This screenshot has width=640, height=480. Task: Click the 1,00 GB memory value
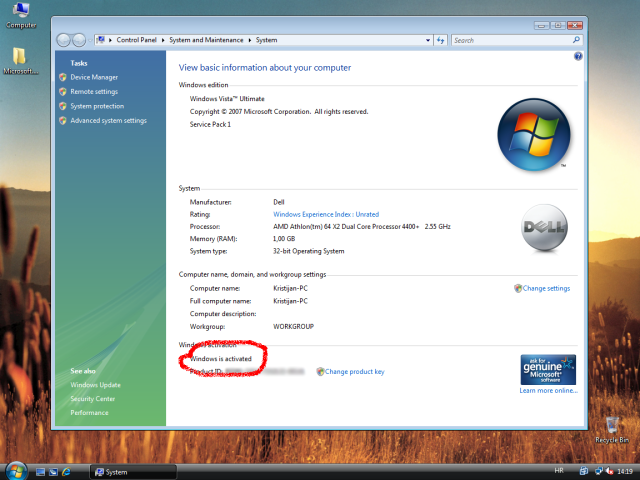pyautogui.click(x=284, y=239)
